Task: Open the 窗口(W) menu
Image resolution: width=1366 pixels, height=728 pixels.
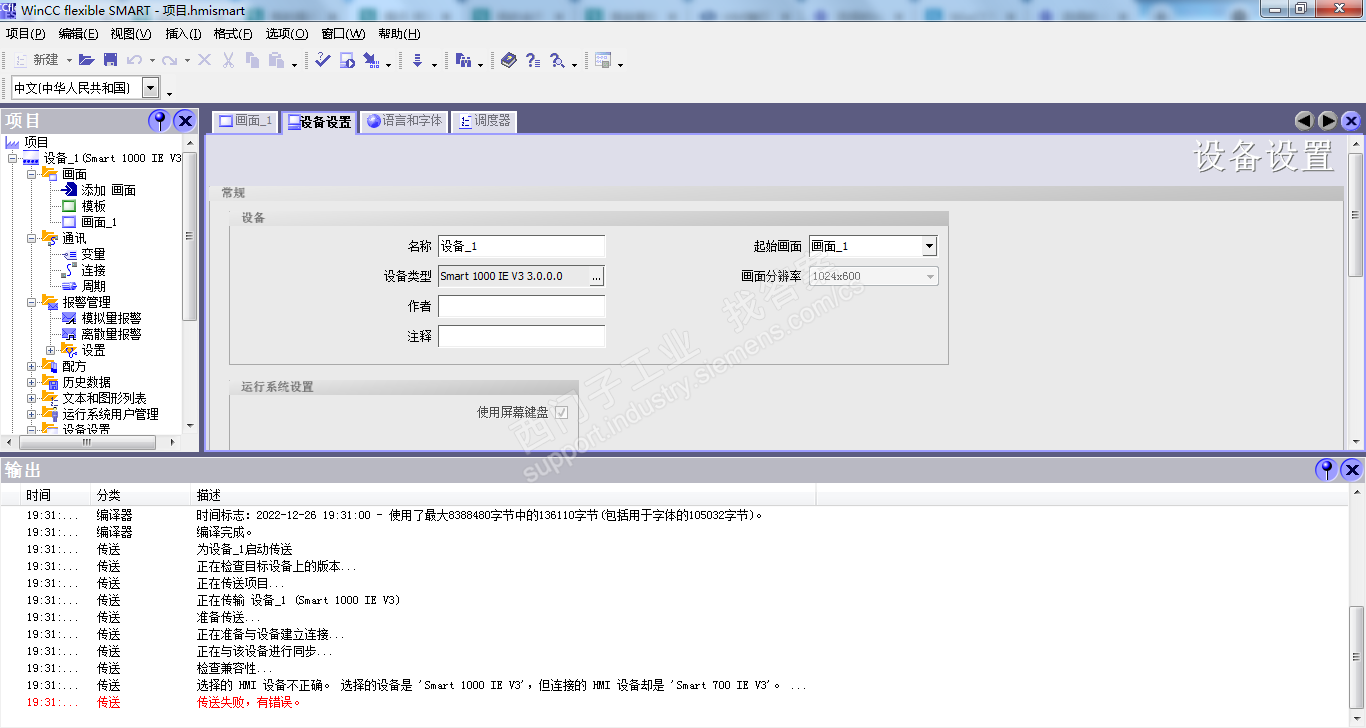Action: [343, 34]
